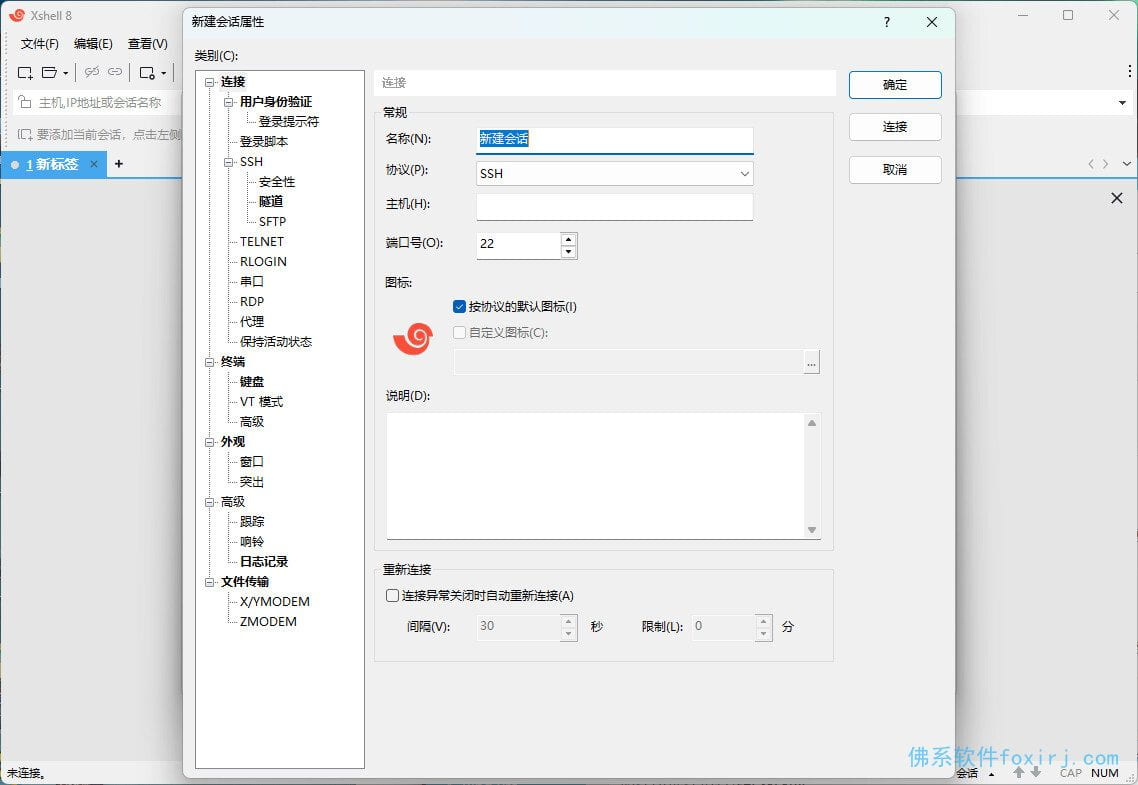Open the dropdown arrow beside new terminal icon
The image size is (1138, 785).
coord(163,73)
